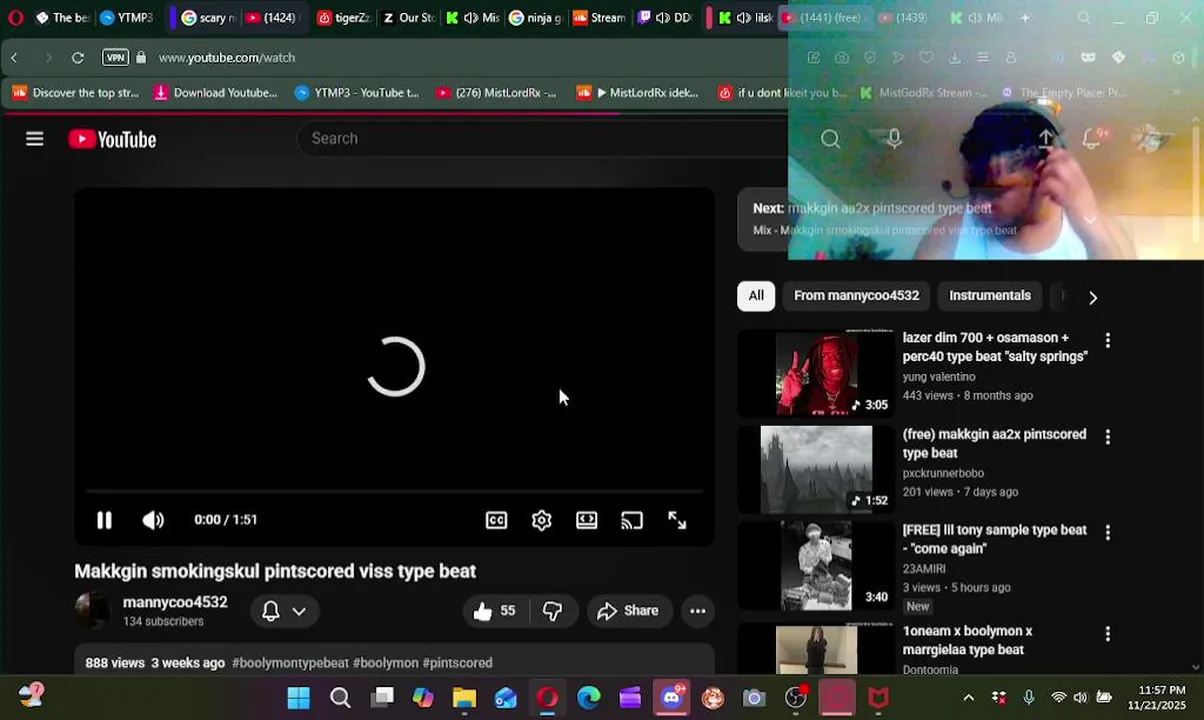Select the All filter chip
This screenshot has width=1204, height=720.
756,296
